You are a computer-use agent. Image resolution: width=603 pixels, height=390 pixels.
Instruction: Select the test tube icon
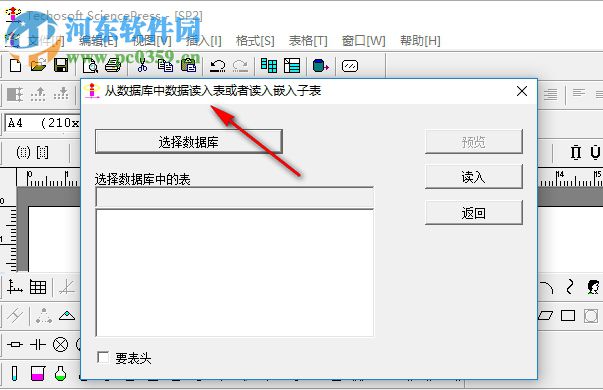[x=15, y=373]
